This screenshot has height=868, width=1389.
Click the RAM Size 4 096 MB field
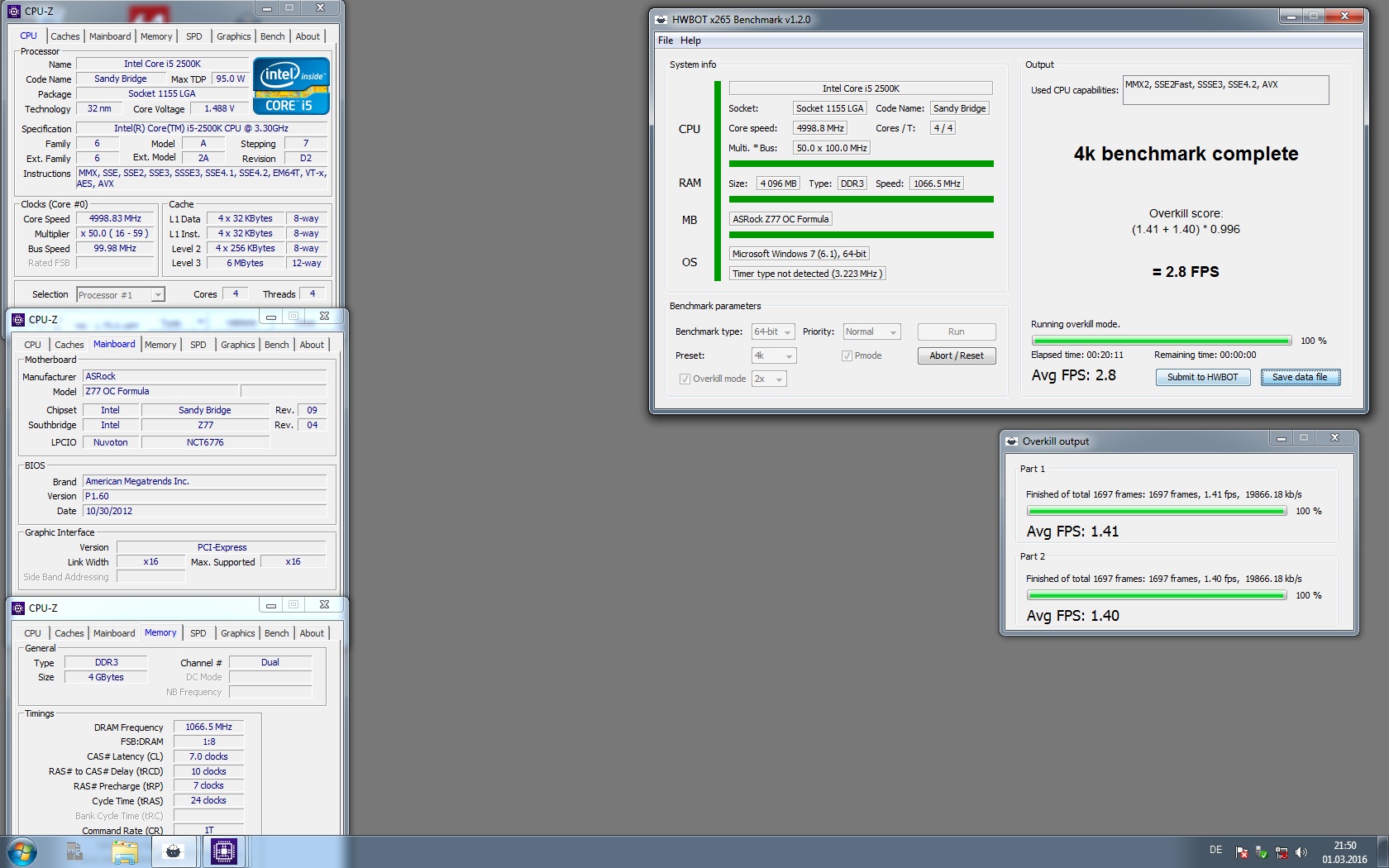[779, 184]
